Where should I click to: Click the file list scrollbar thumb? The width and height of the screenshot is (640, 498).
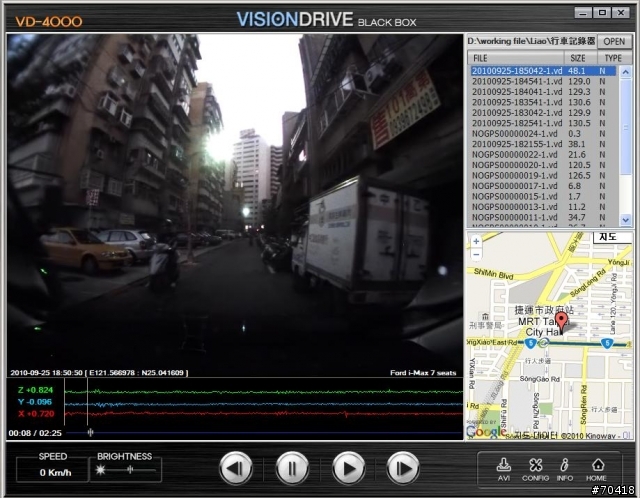pos(626,127)
